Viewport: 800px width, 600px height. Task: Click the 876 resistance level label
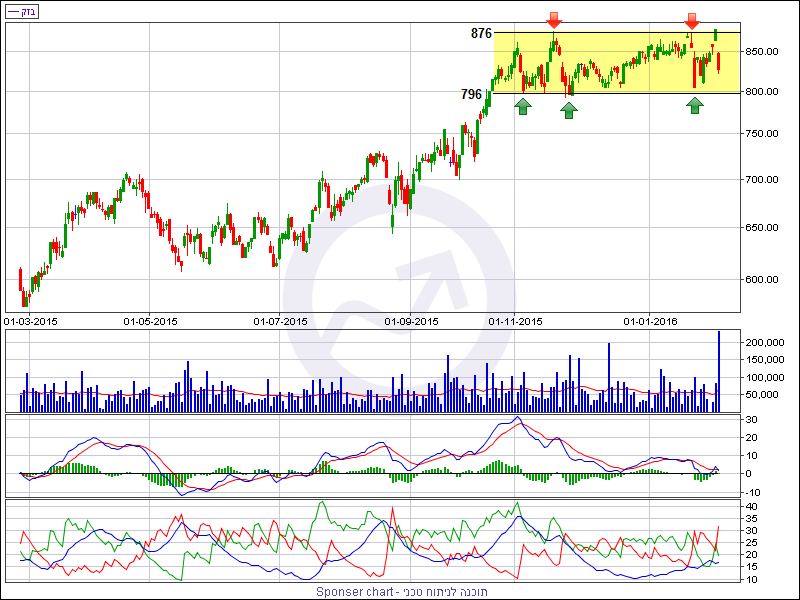coord(481,33)
